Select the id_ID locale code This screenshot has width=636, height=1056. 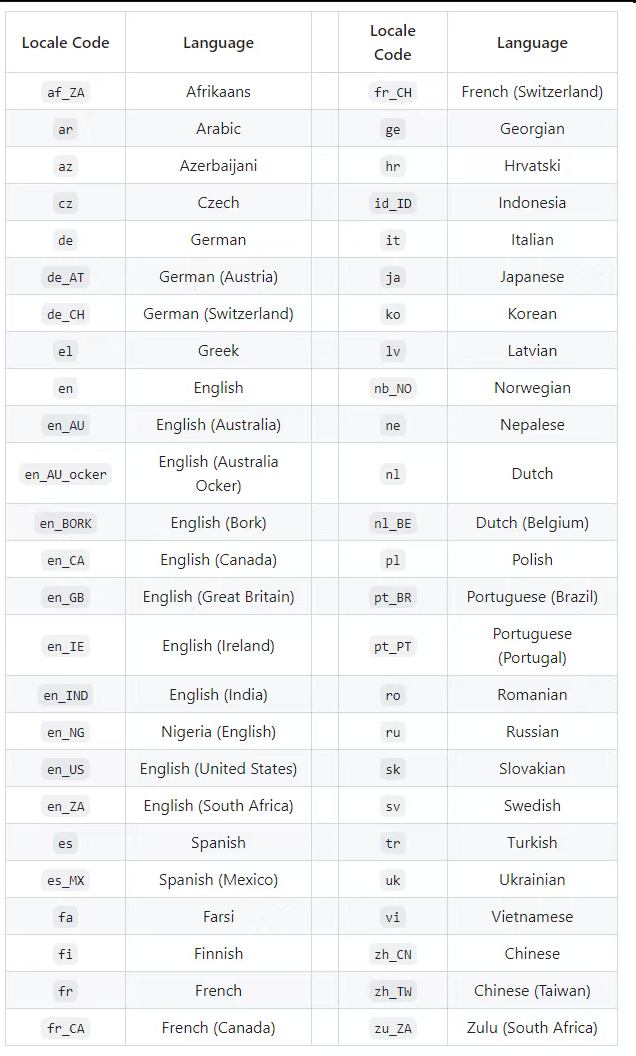[392, 203]
